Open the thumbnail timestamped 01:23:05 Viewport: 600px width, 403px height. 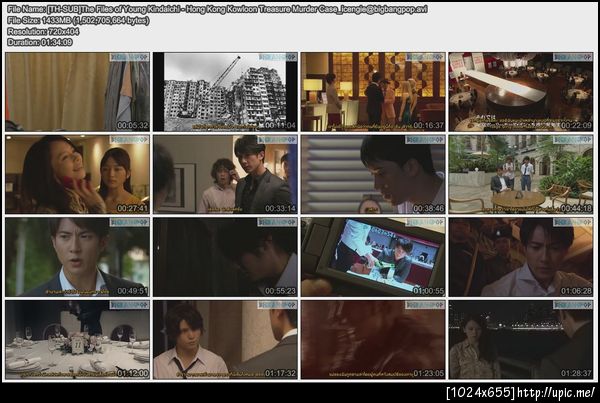(x=373, y=339)
